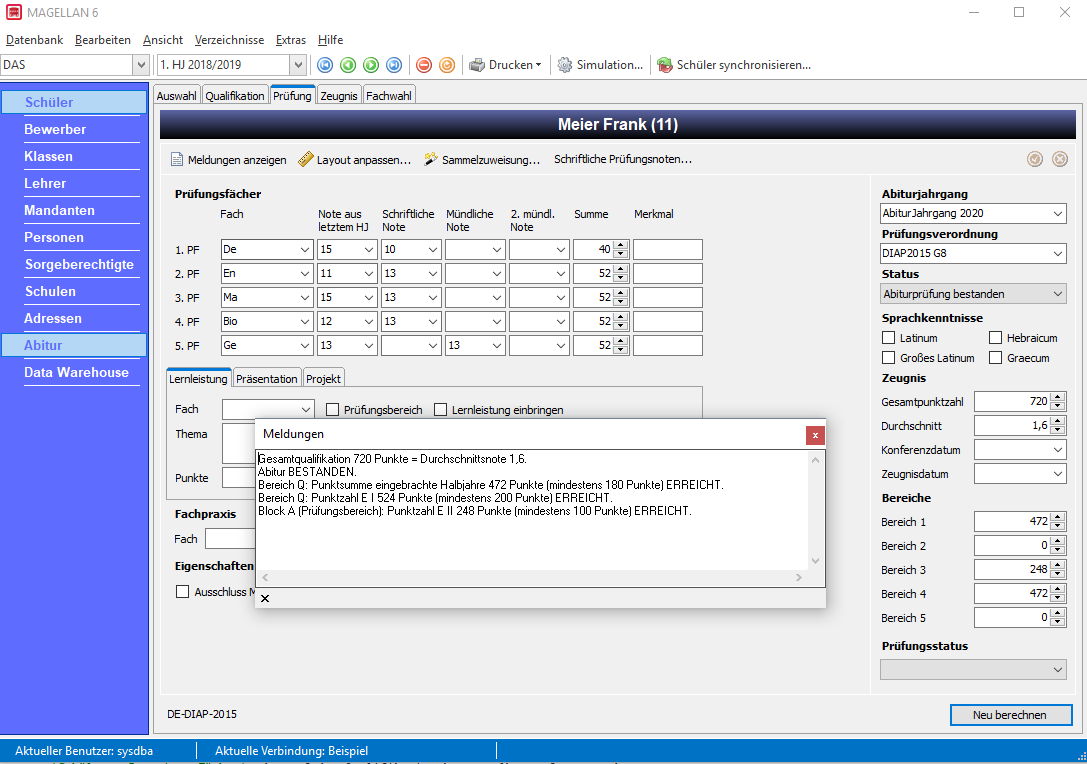Close the Meldungen popup with red X
1087x764 pixels.
pos(815,435)
